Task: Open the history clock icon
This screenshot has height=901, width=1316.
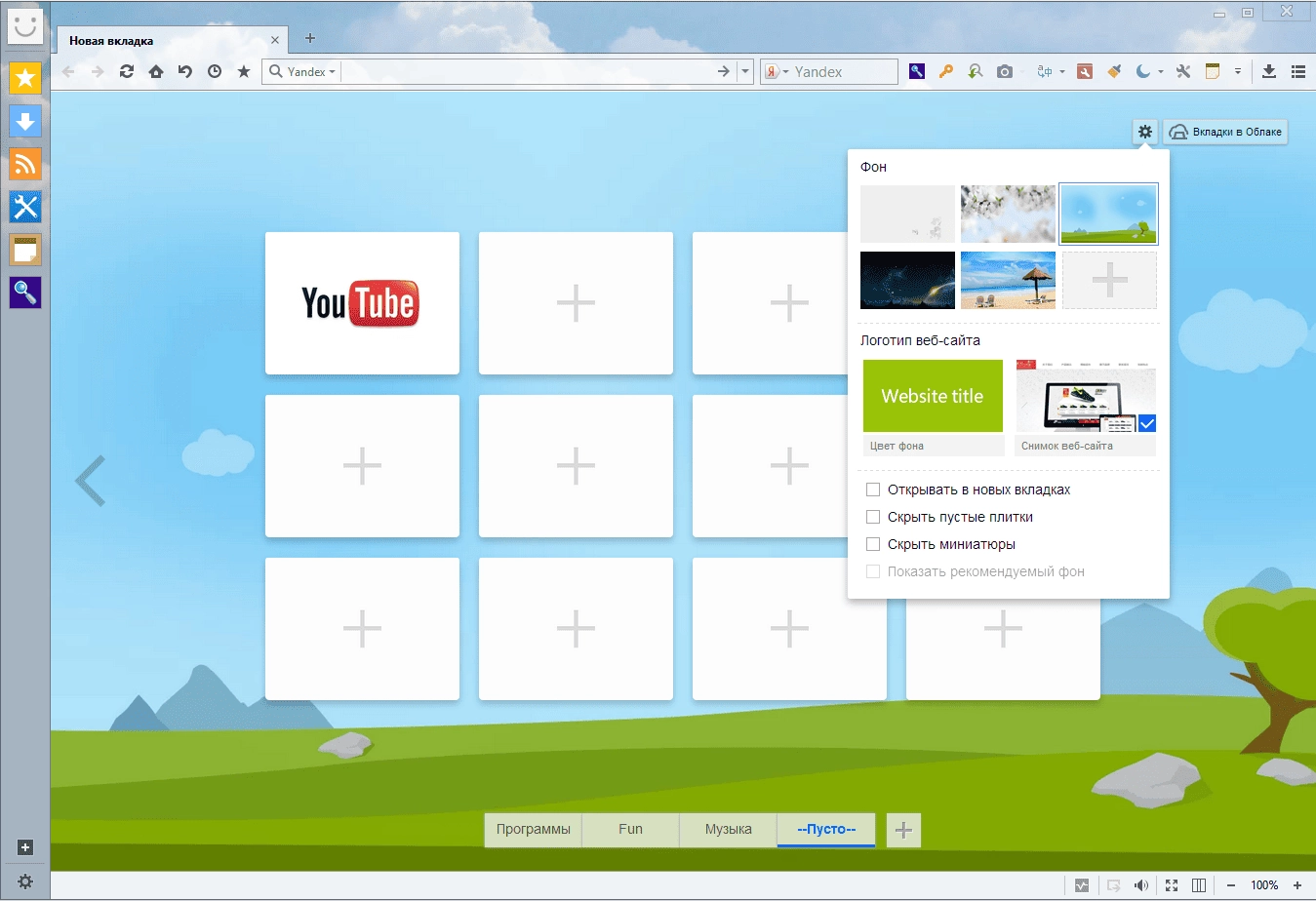Action: pyautogui.click(x=215, y=71)
